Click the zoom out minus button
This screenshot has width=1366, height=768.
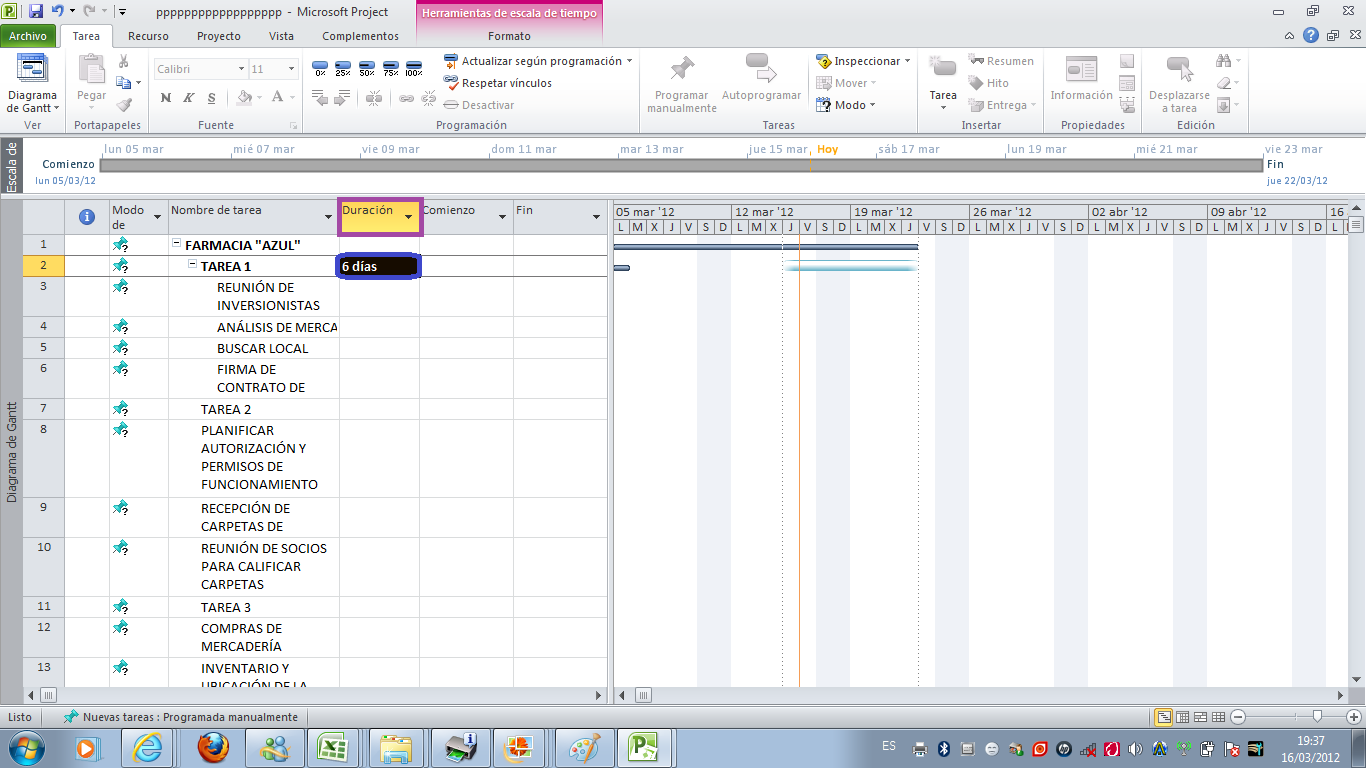tap(1238, 717)
